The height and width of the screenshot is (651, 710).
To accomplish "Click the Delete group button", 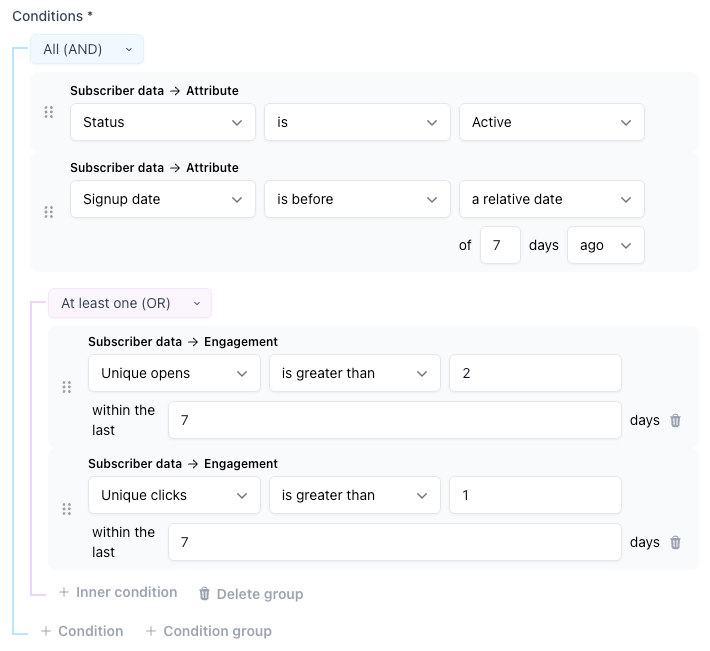I will coord(251,594).
